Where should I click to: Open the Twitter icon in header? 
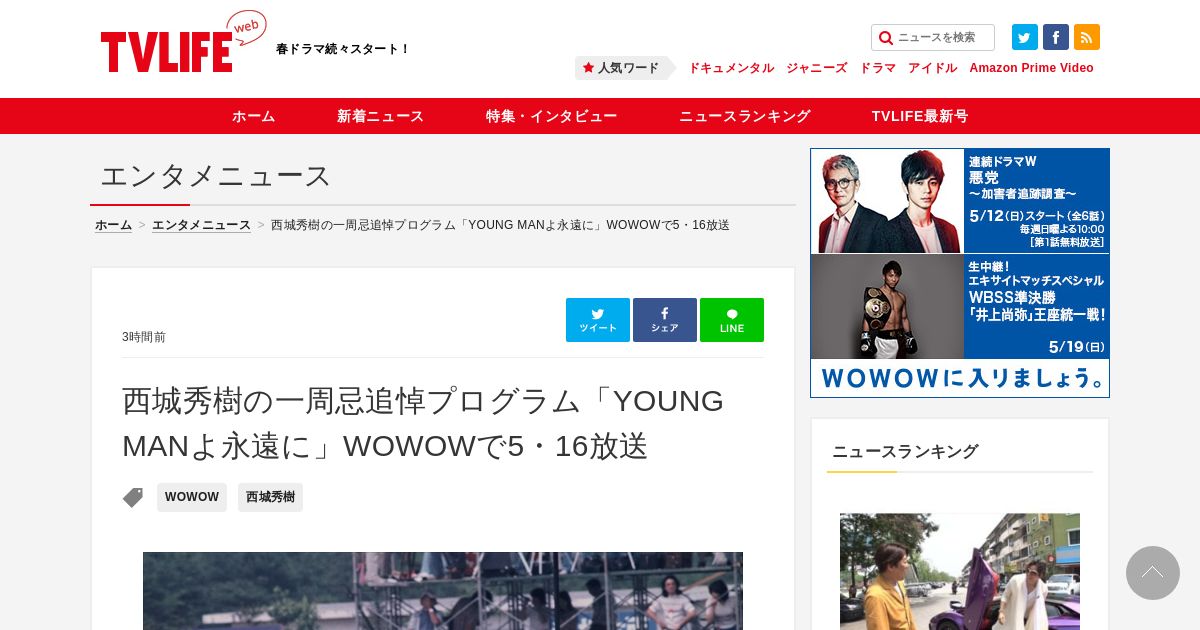[x=1025, y=37]
